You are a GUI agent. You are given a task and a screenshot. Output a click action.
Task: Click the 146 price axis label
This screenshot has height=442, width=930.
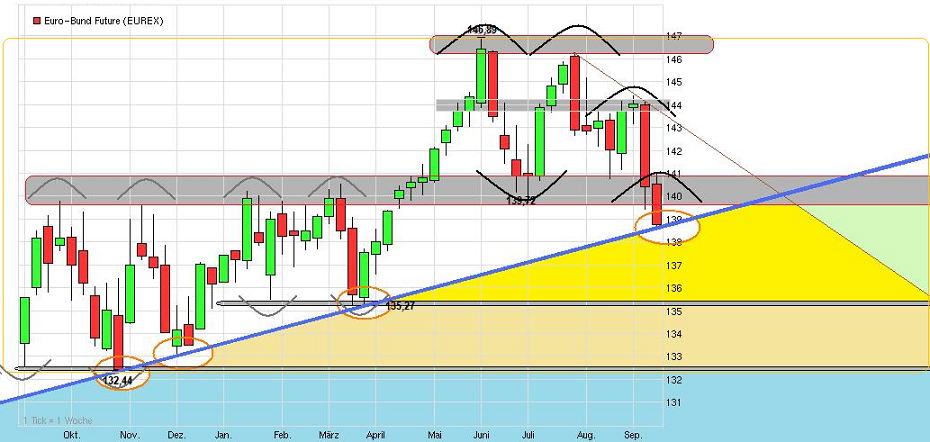tap(675, 59)
